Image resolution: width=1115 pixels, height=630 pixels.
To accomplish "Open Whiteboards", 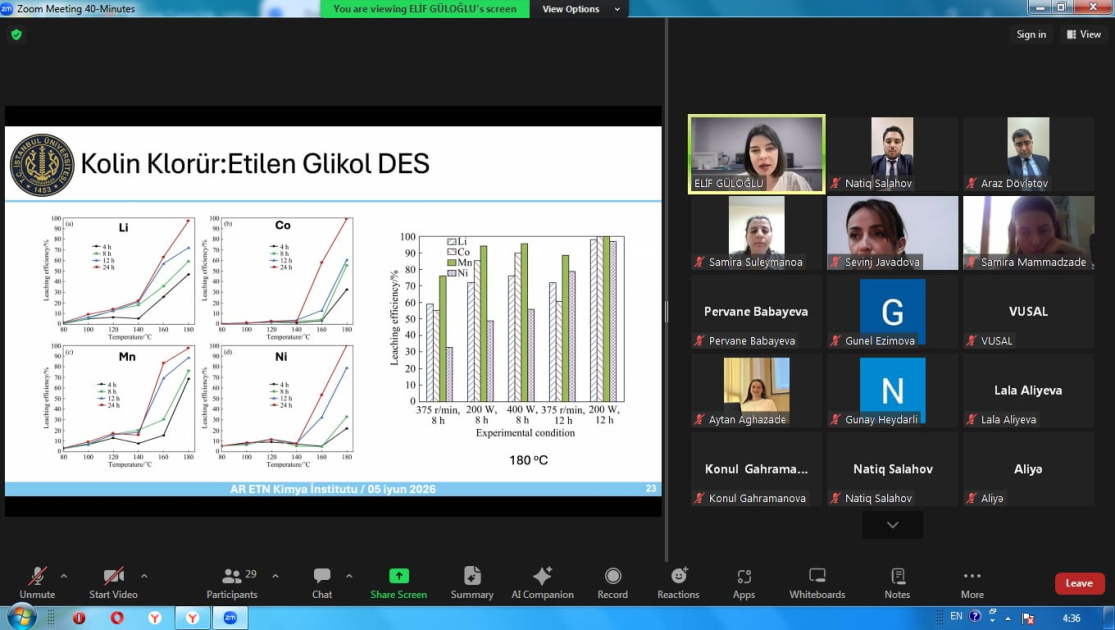I will [817, 583].
